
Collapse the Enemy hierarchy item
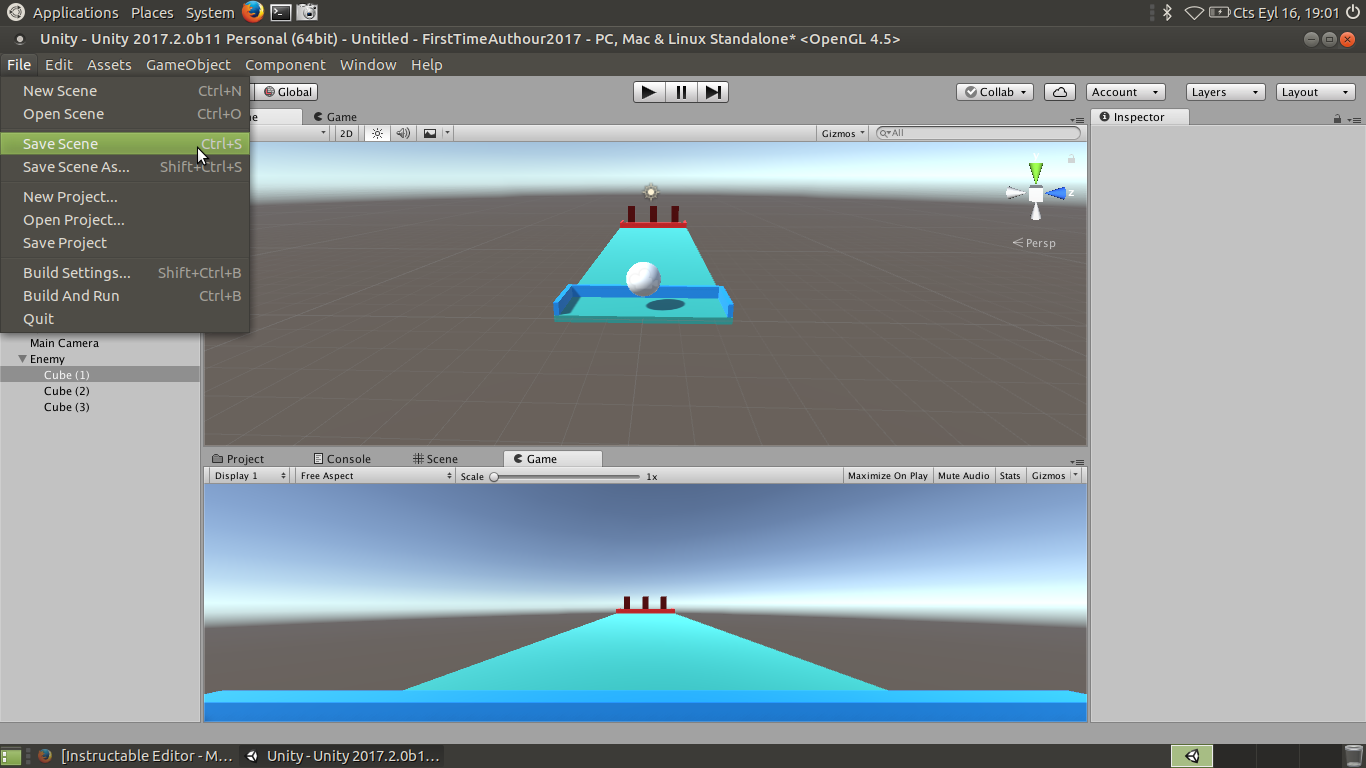(x=22, y=359)
